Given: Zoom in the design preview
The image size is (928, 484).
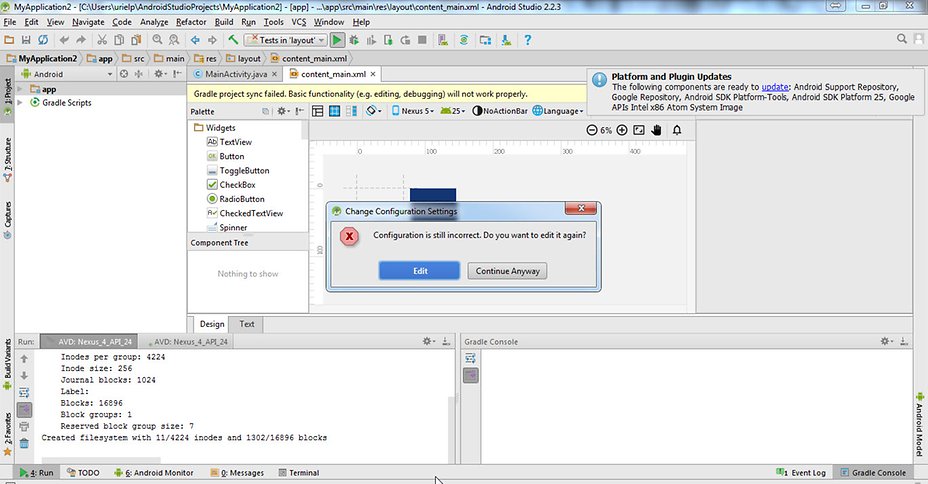Looking at the screenshot, I should (x=621, y=130).
